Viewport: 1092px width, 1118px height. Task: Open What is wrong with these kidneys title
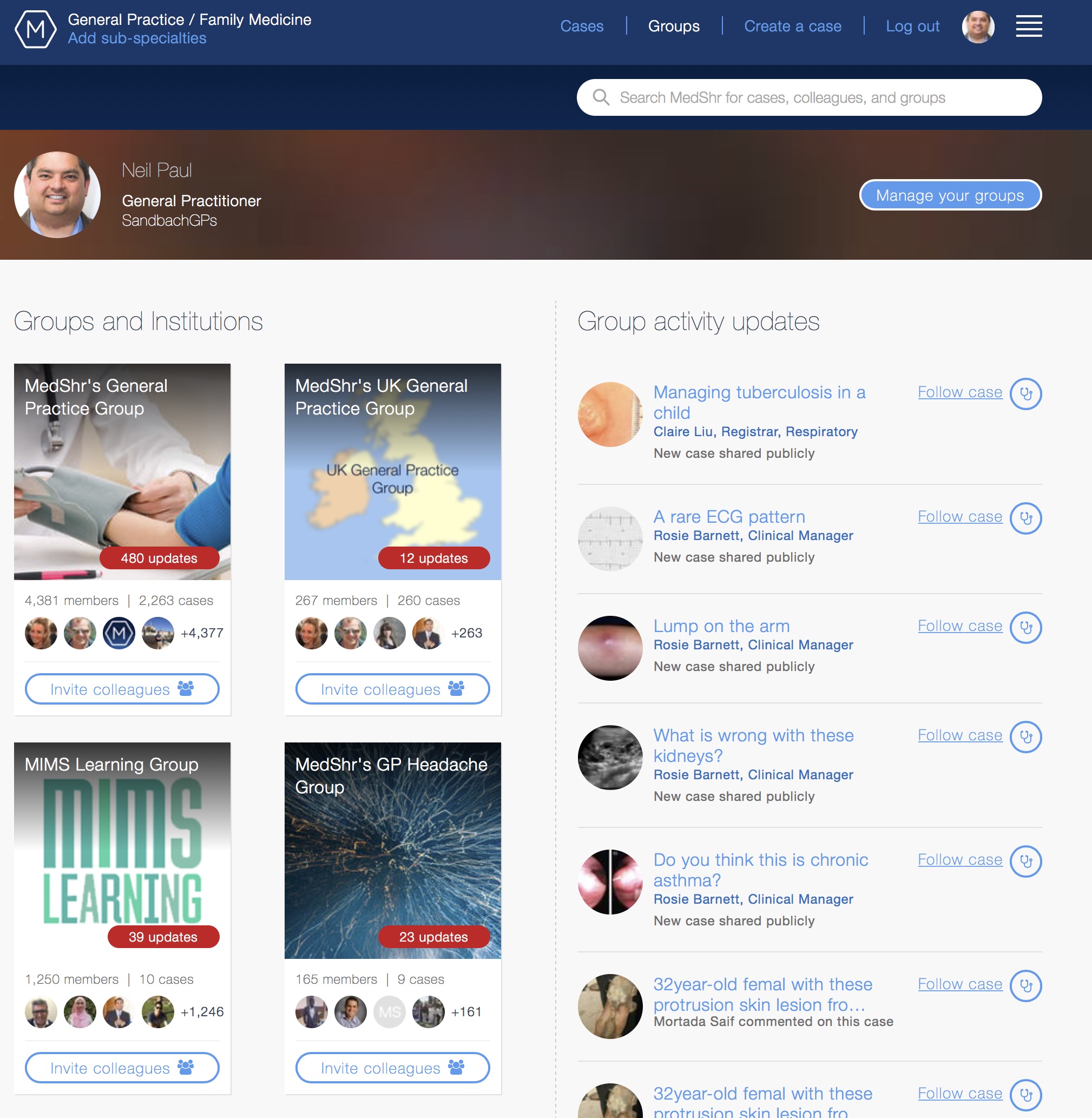[x=754, y=745]
